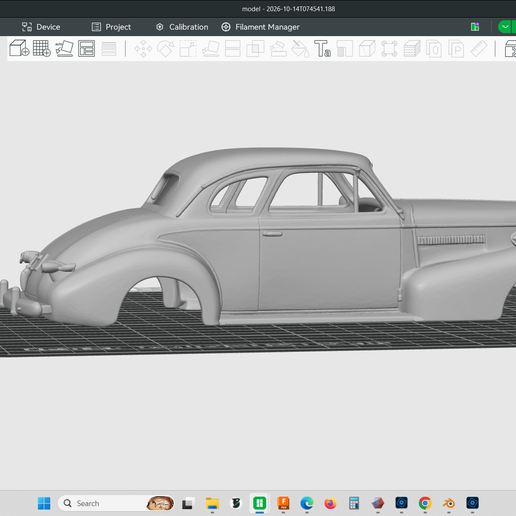Open File Explorer from the taskbar

coord(212,503)
